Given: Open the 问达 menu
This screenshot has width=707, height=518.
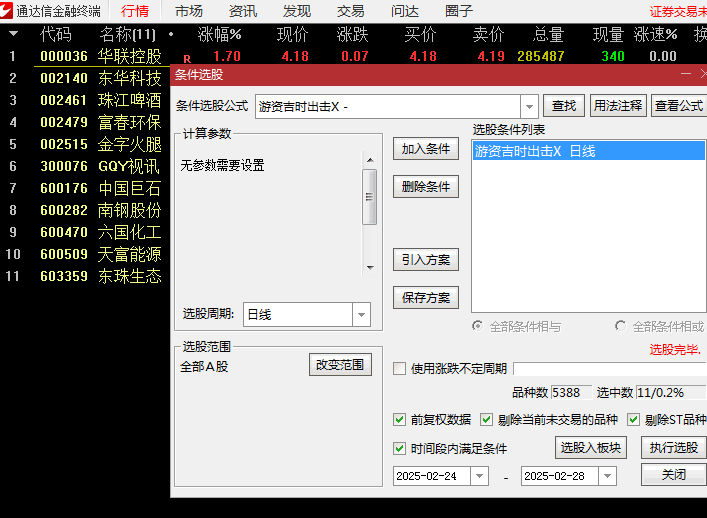Looking at the screenshot, I should (x=404, y=11).
